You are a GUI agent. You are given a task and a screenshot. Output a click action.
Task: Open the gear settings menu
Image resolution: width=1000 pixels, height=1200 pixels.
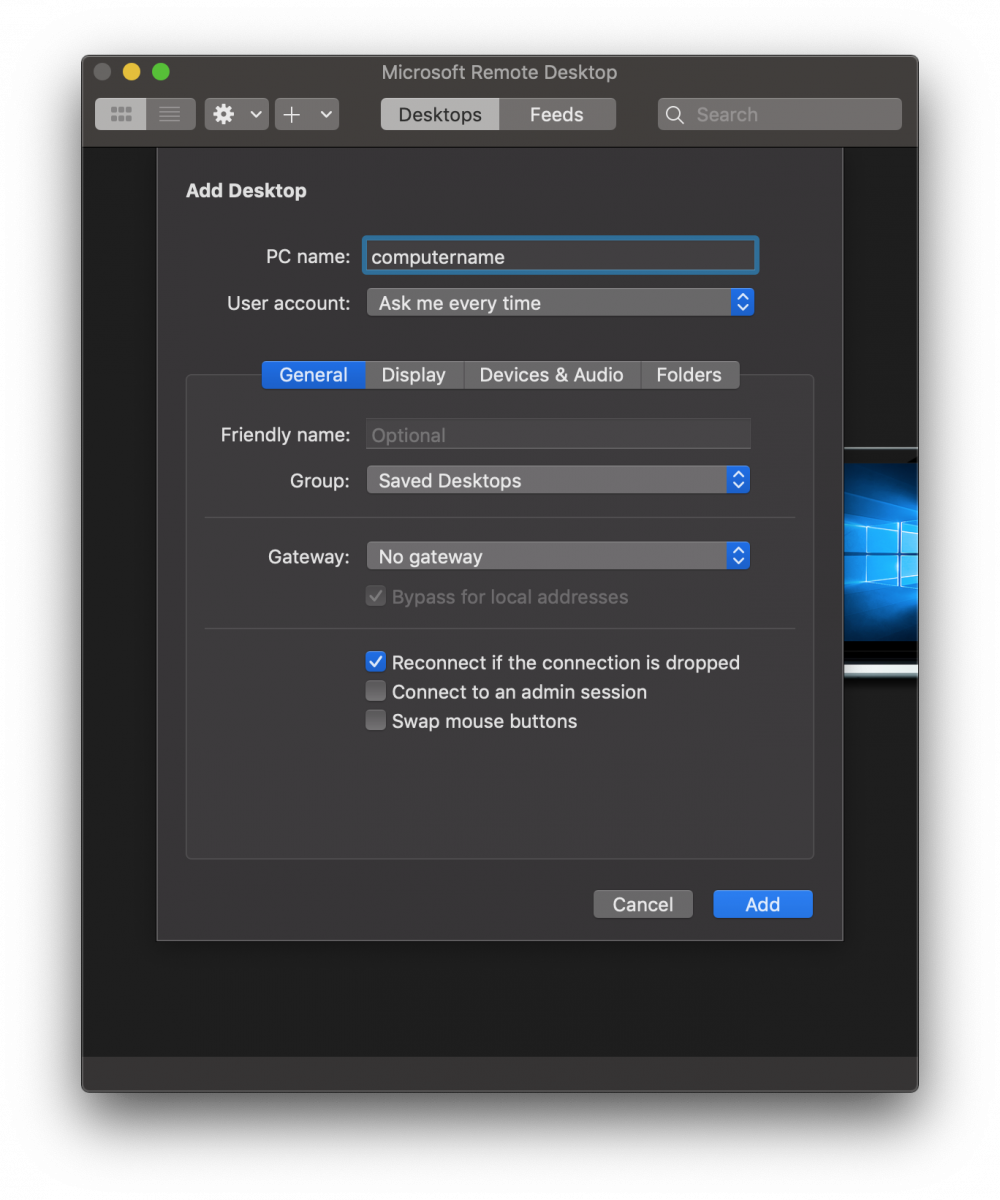pos(237,114)
